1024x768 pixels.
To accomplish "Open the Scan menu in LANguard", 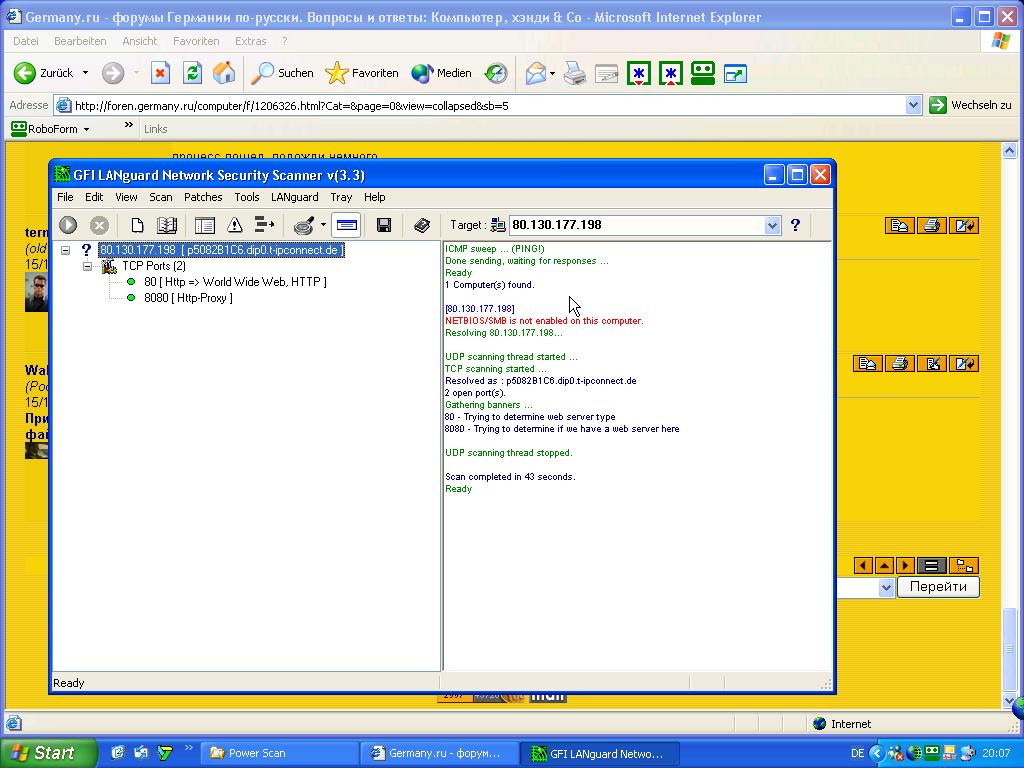I will click(x=161, y=197).
